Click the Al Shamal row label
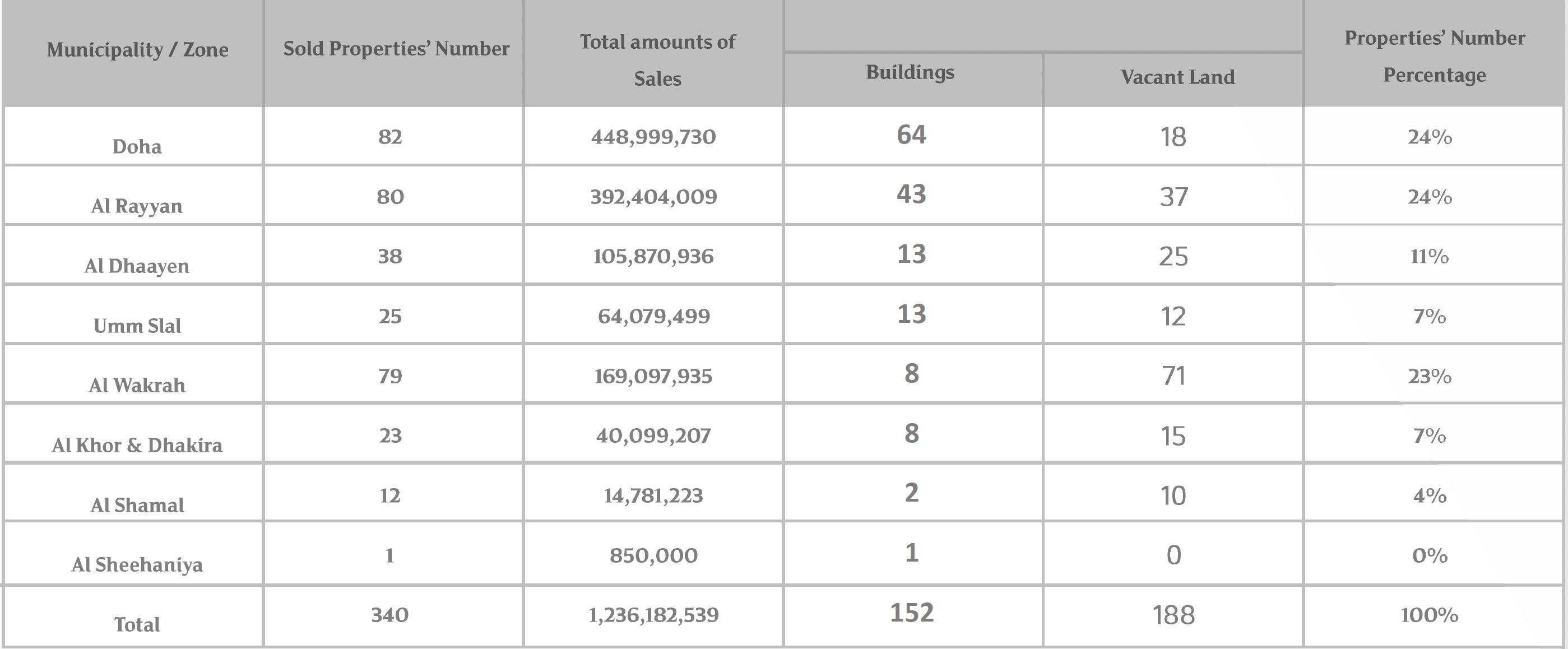Image resolution: width=1568 pixels, height=649 pixels. click(137, 506)
